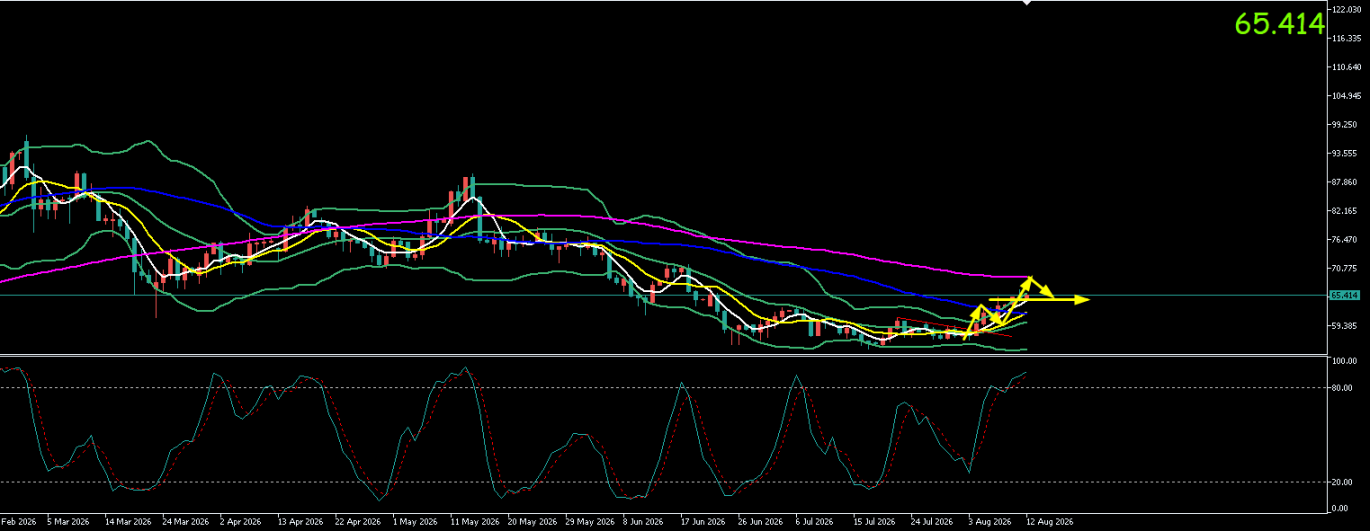Click the 116.335 price scale label
The width and height of the screenshot is (1370, 531).
pos(1346,38)
